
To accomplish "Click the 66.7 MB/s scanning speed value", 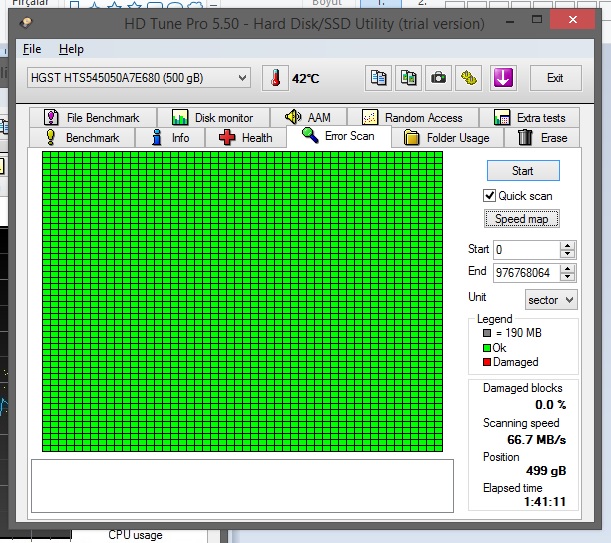I will [x=537, y=440].
